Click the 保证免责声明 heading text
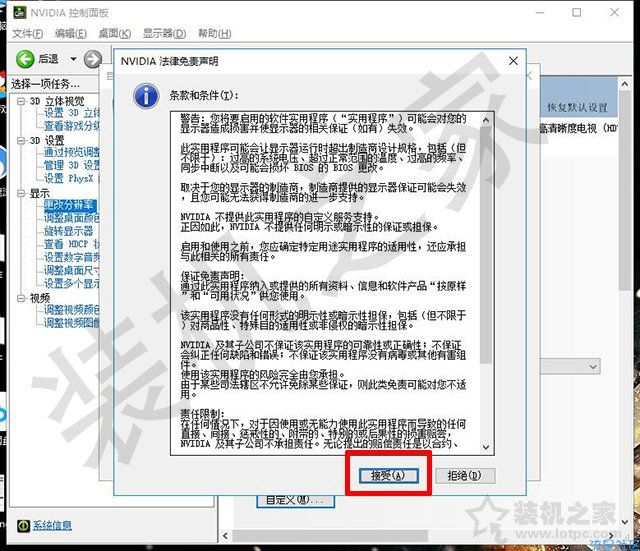This screenshot has width=640, height=551. (x=212, y=276)
